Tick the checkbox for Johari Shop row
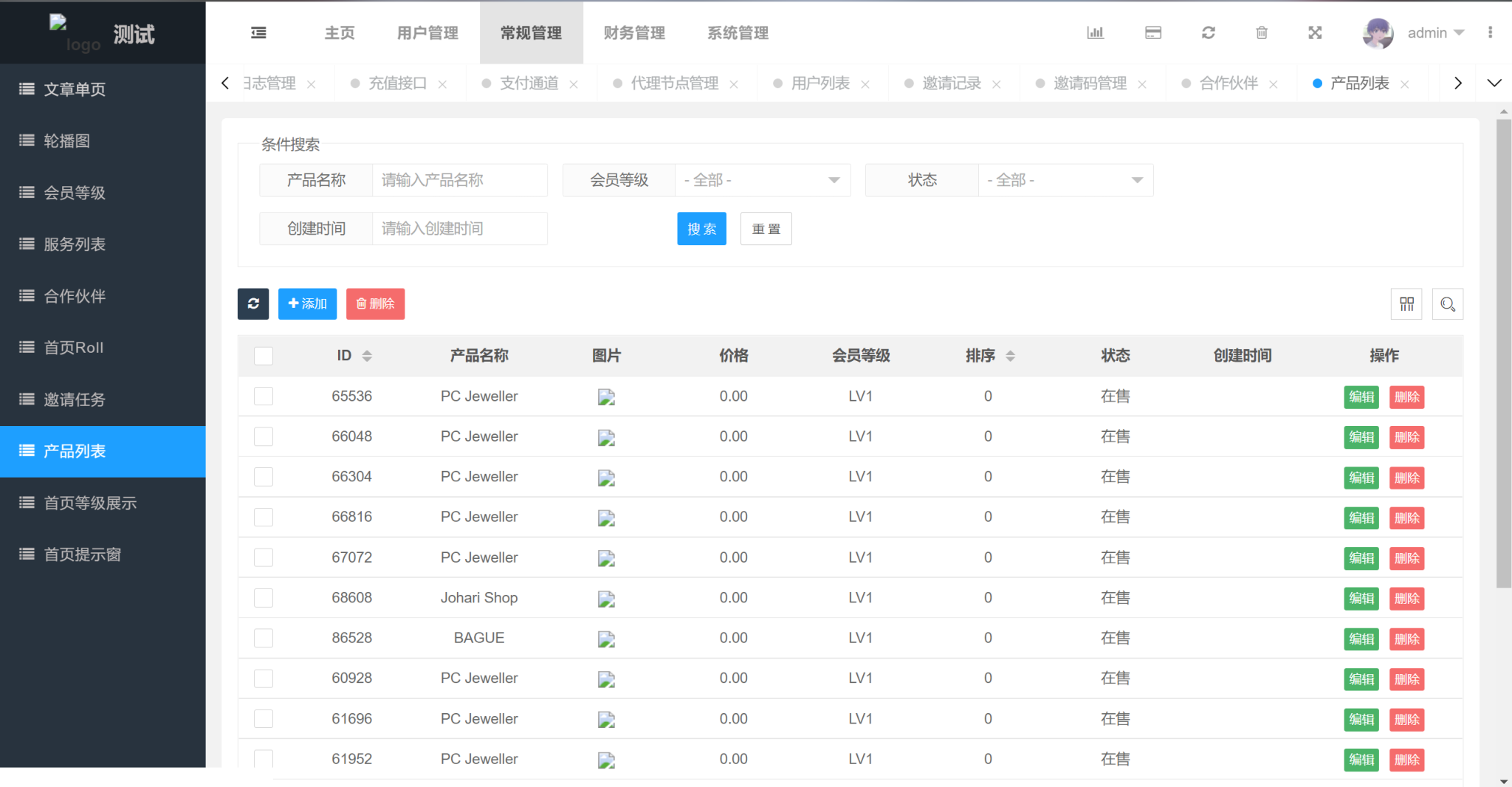Screen dimensions: 1512x787 click(264, 598)
